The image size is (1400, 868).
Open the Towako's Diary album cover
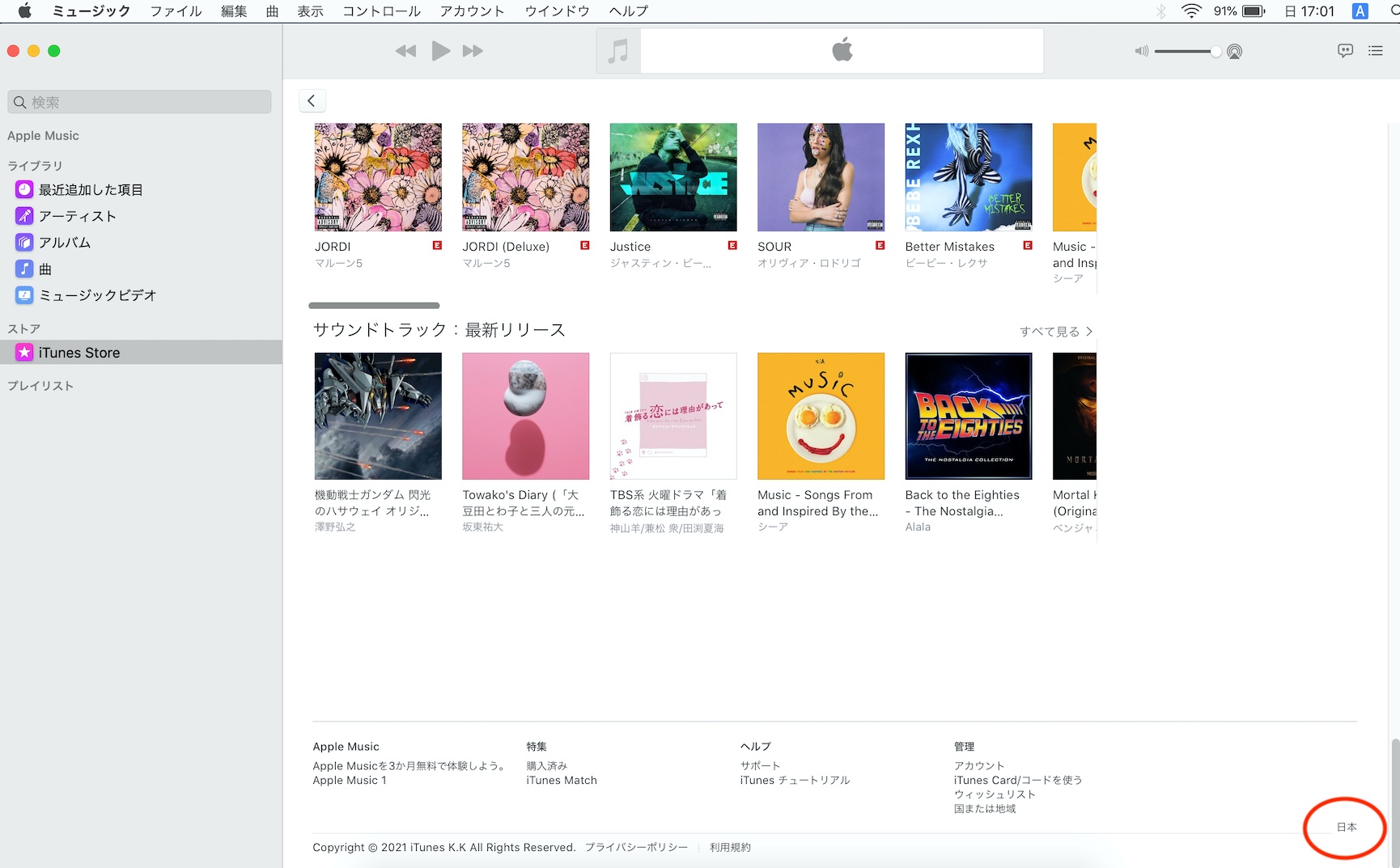click(x=526, y=416)
